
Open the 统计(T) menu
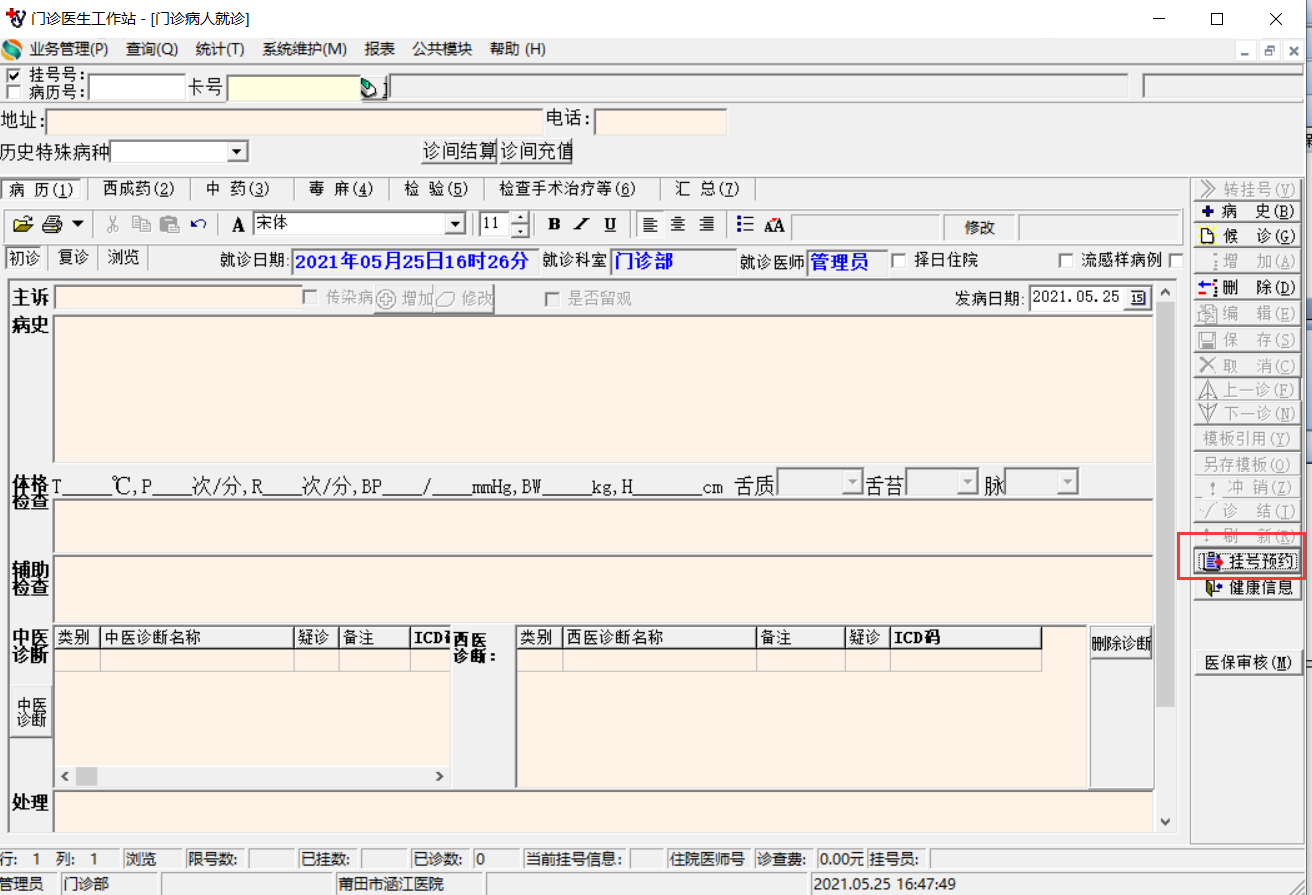click(220, 49)
